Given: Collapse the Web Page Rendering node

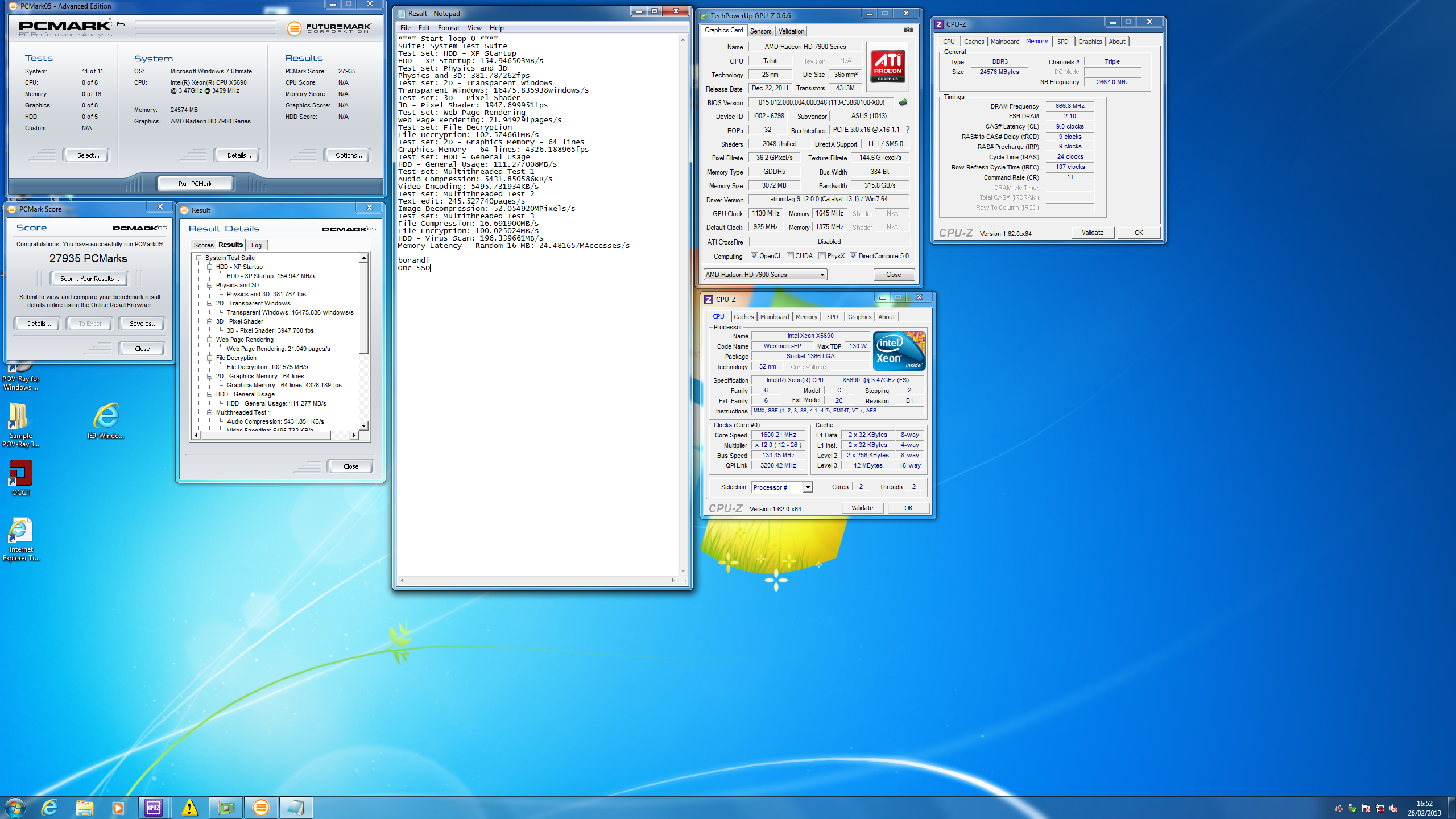Looking at the screenshot, I should pos(209,340).
